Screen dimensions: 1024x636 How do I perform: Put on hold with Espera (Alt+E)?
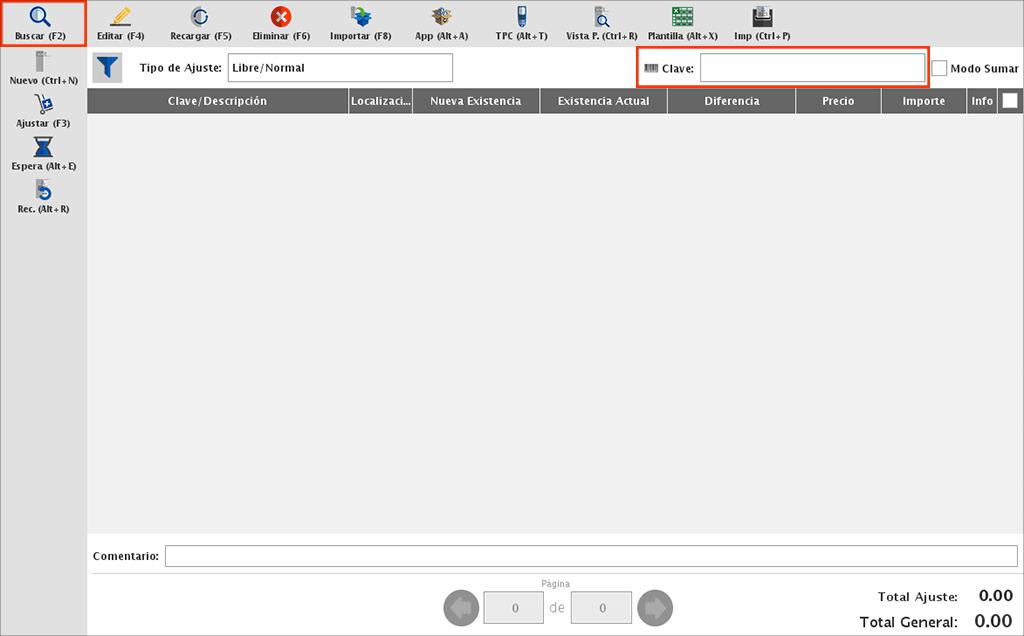pos(43,148)
